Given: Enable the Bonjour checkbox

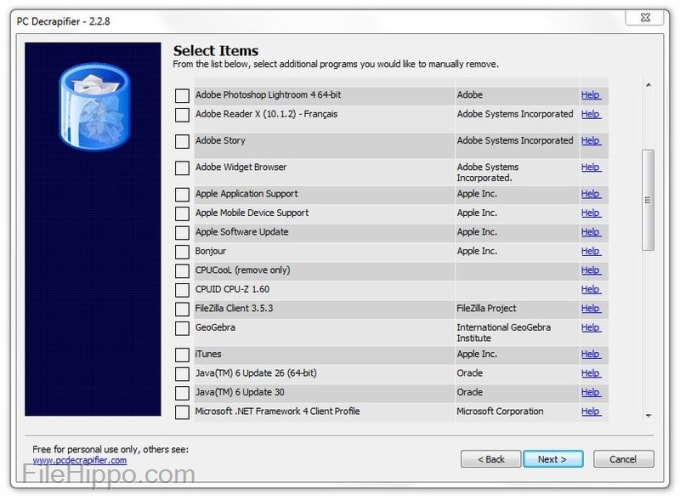Looking at the screenshot, I should point(182,252).
